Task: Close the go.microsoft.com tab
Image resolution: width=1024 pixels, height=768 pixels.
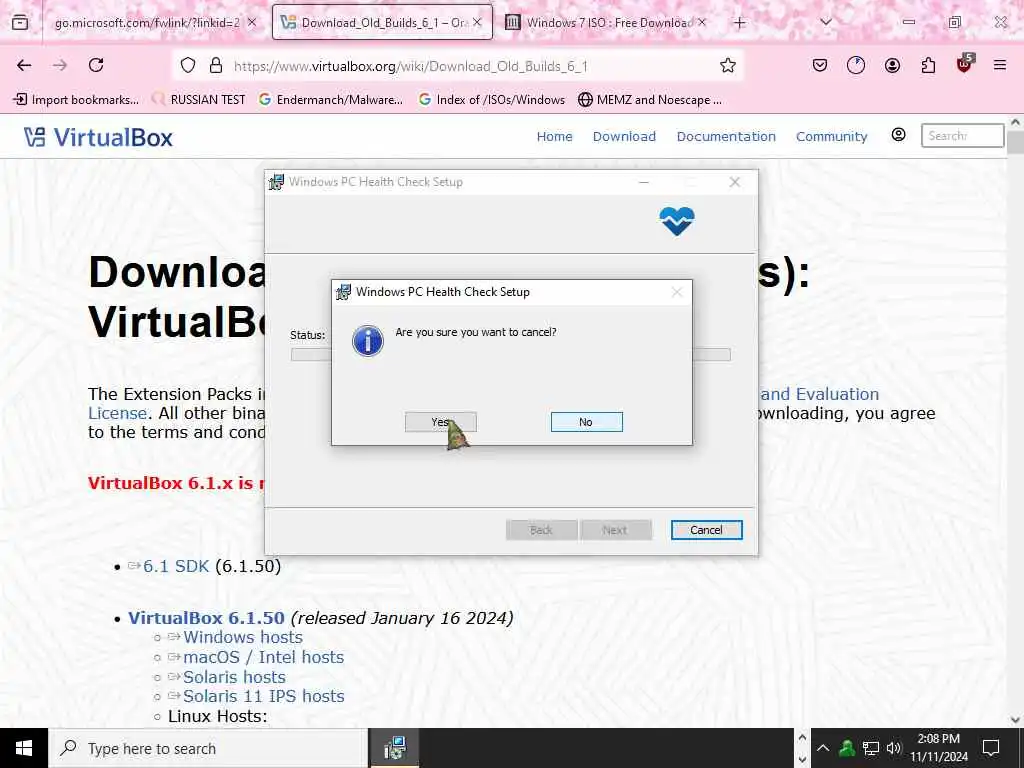Action: point(251,23)
